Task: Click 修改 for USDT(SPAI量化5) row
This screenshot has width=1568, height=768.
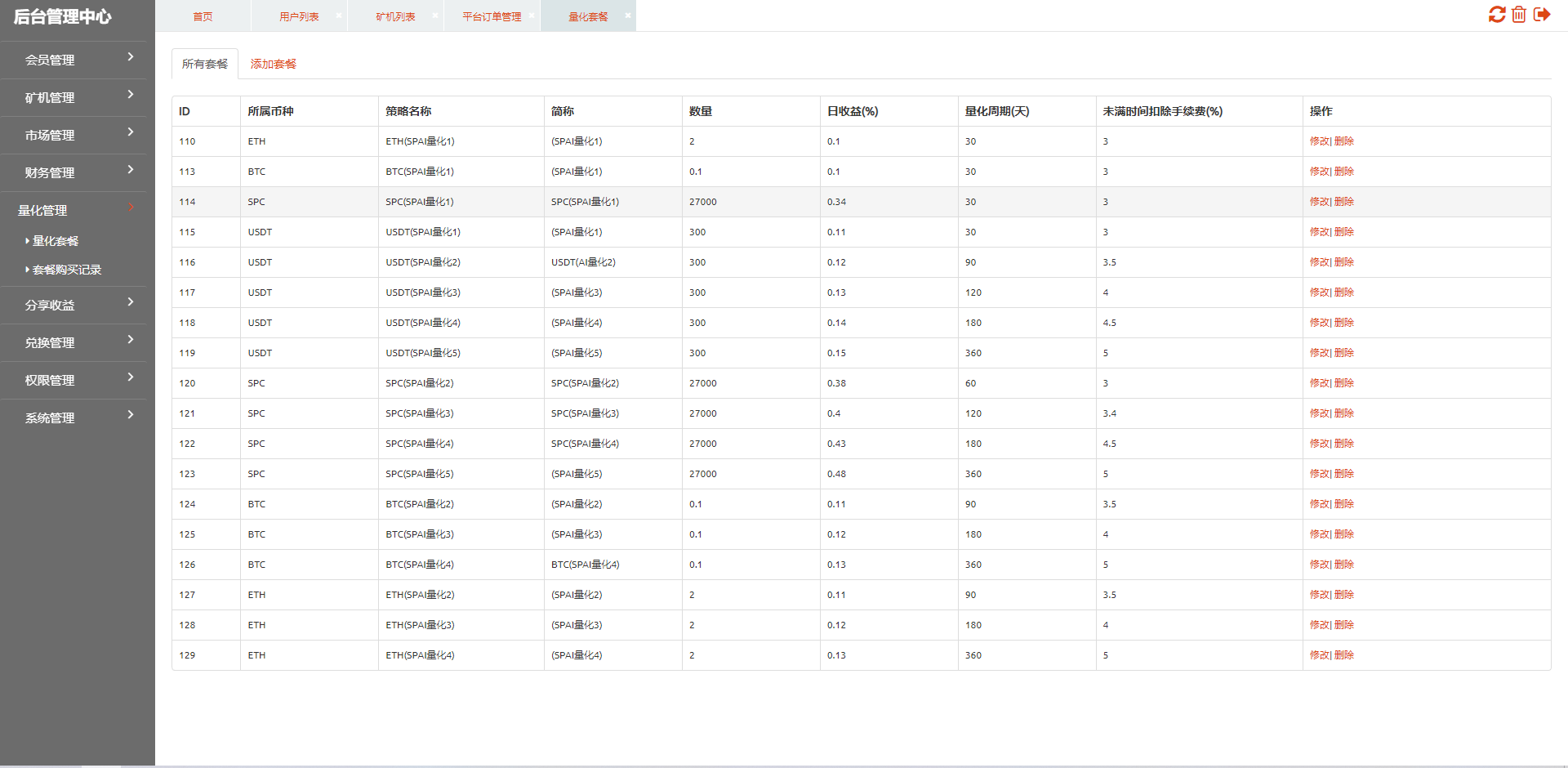Action: click(1319, 353)
